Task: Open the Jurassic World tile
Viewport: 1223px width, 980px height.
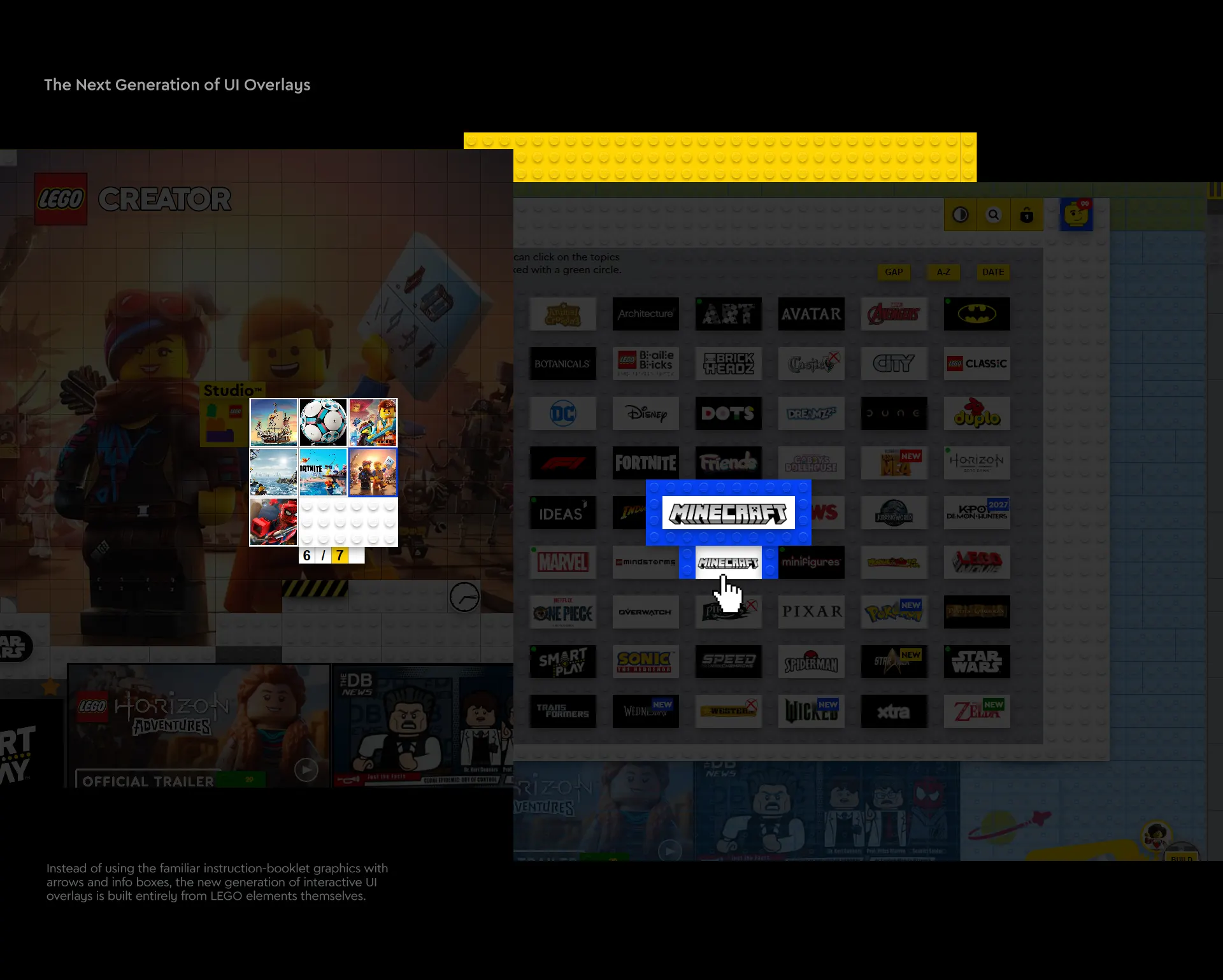Action: pos(894,513)
